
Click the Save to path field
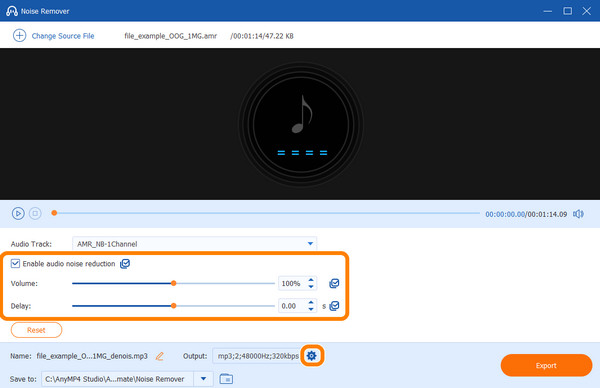(117, 379)
